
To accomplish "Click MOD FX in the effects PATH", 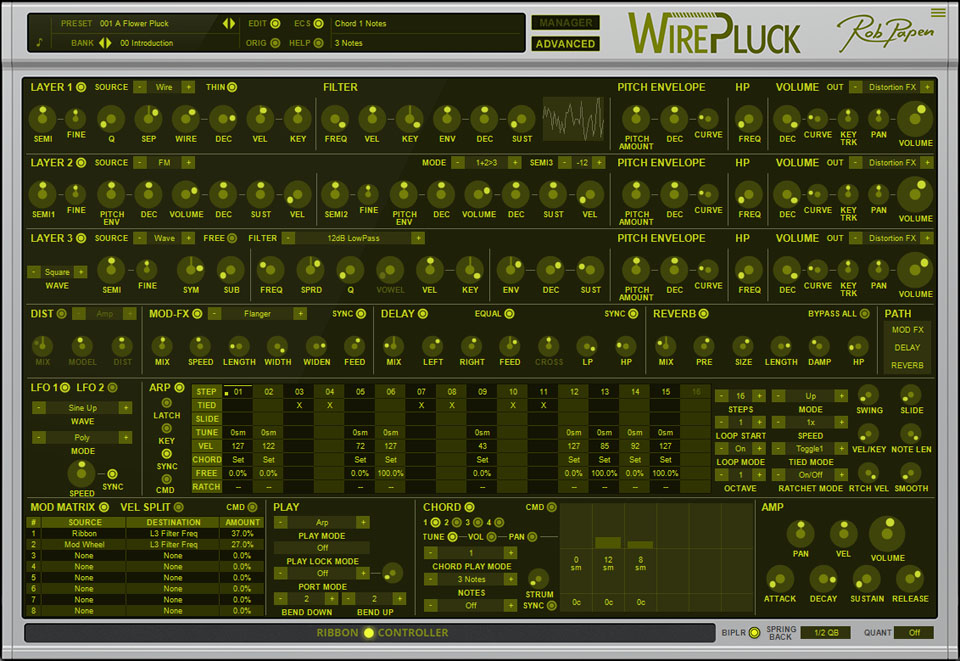I will (x=907, y=330).
